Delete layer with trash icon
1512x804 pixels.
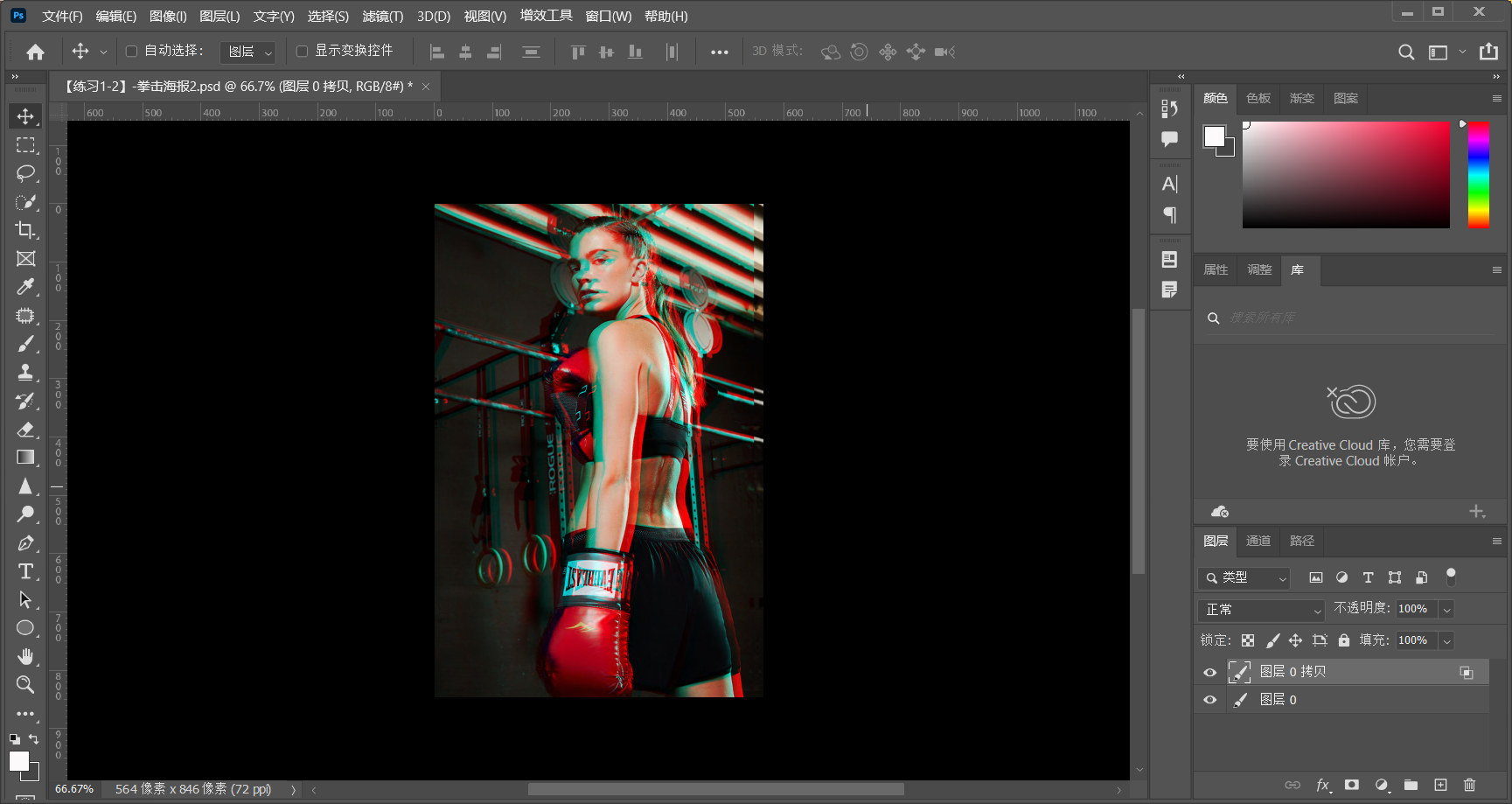(1469, 786)
